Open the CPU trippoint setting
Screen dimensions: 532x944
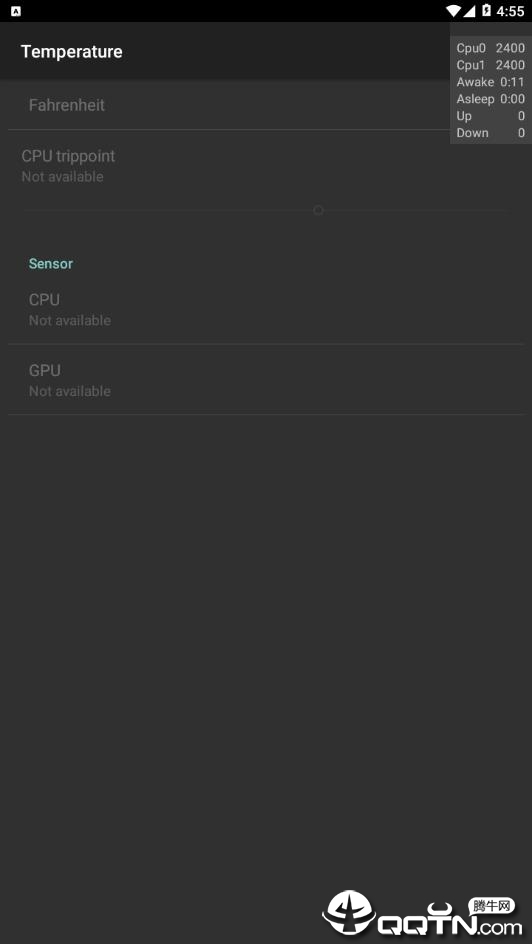tap(266, 166)
